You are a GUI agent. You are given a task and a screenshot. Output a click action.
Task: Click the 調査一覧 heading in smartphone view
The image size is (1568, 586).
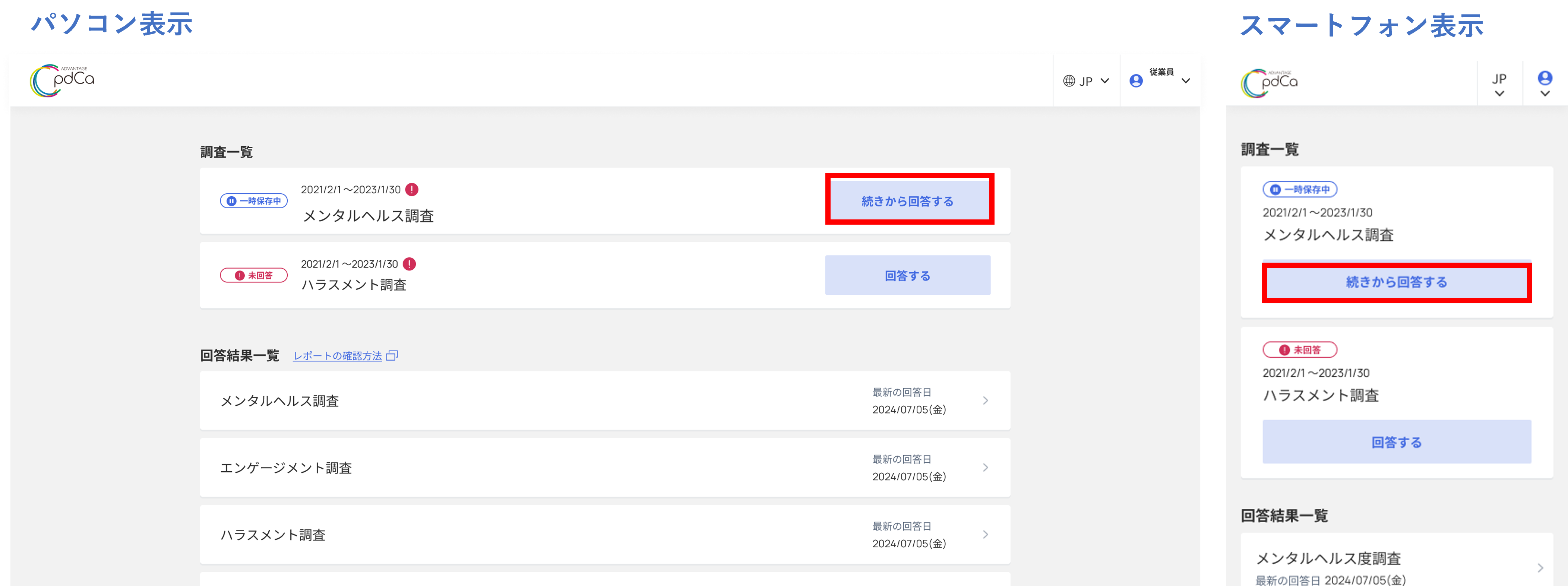tap(1270, 149)
